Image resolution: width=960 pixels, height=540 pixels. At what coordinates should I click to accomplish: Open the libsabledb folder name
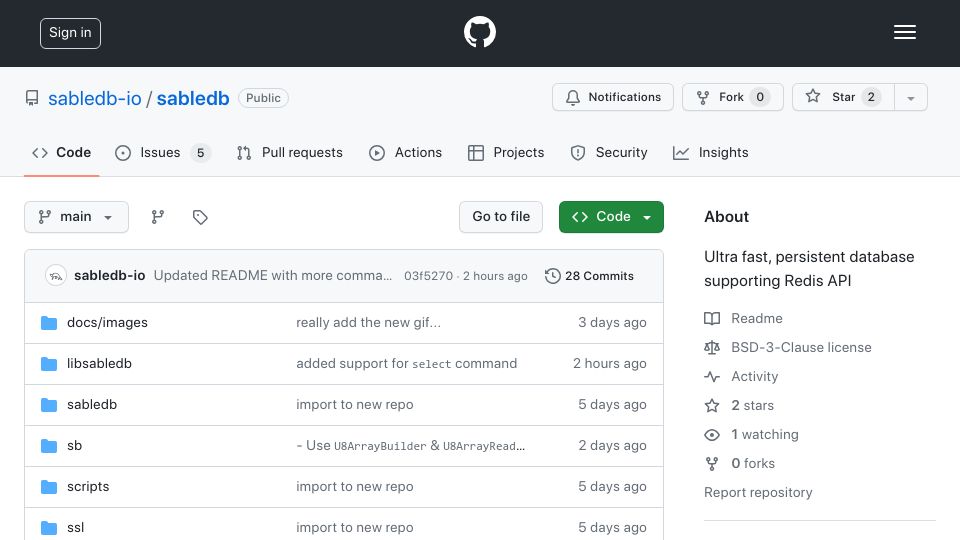99,364
